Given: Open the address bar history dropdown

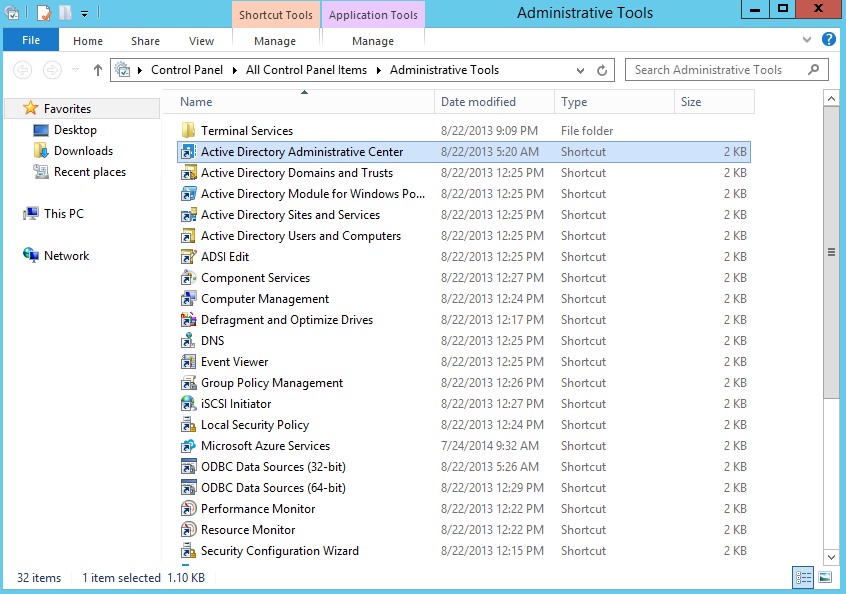Looking at the screenshot, I should tap(580, 71).
